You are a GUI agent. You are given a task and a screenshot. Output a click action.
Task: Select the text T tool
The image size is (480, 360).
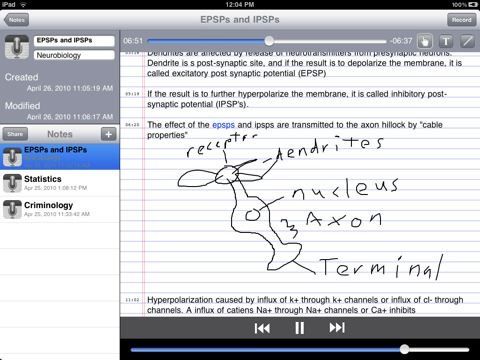[446, 41]
